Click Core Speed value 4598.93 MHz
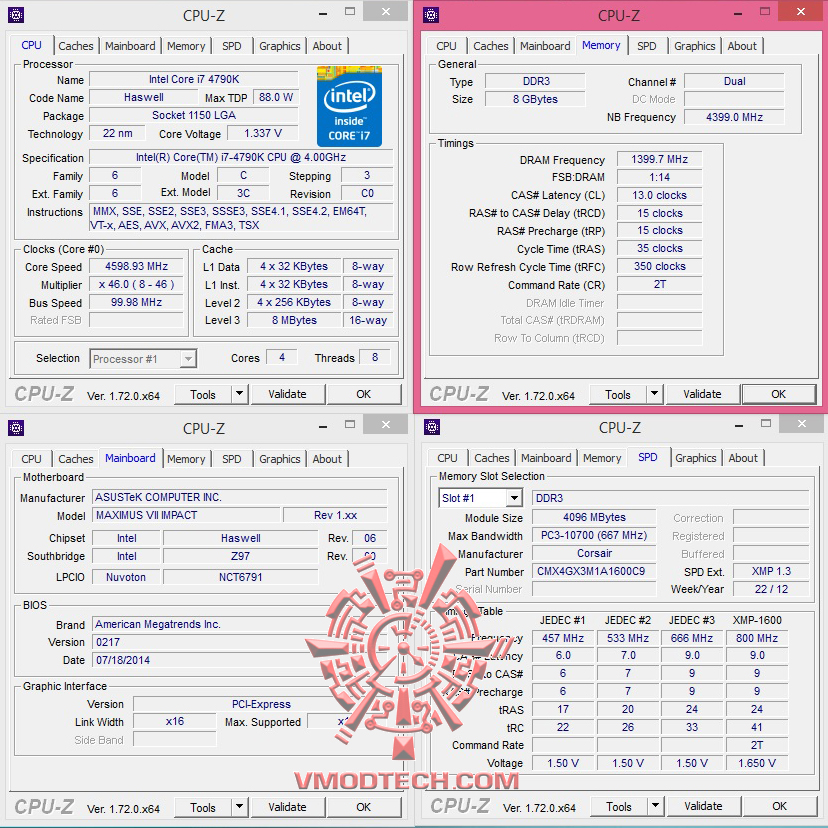828x828 pixels. 136,266
